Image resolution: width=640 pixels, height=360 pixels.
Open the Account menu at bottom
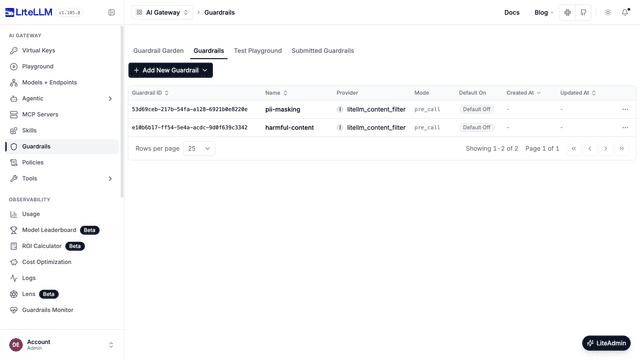tap(62, 345)
